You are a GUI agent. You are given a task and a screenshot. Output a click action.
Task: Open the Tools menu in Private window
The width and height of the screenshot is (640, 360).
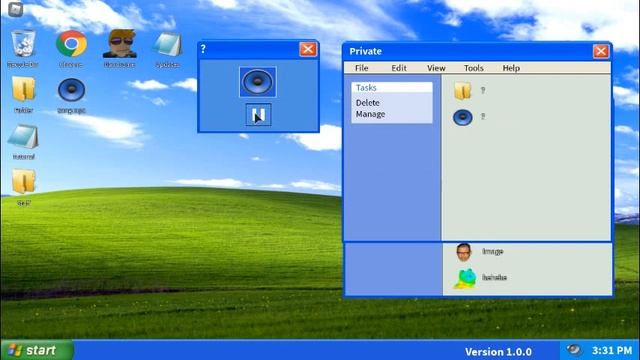[473, 68]
